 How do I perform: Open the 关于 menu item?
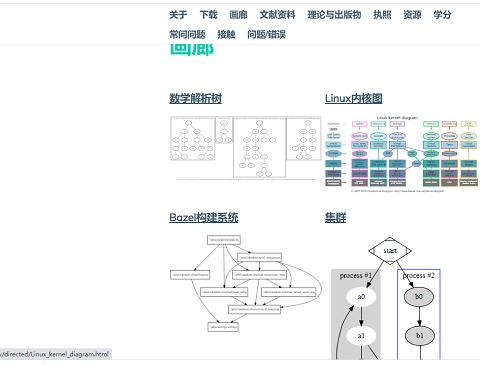(x=178, y=15)
